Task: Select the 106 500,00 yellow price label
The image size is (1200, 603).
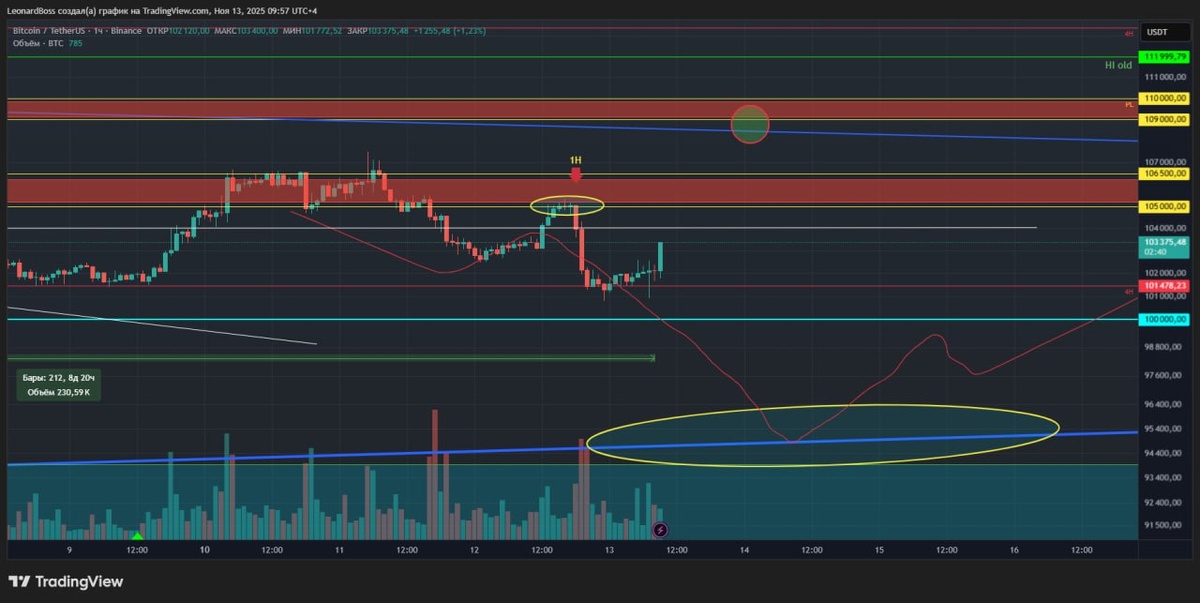Action: [1165, 173]
